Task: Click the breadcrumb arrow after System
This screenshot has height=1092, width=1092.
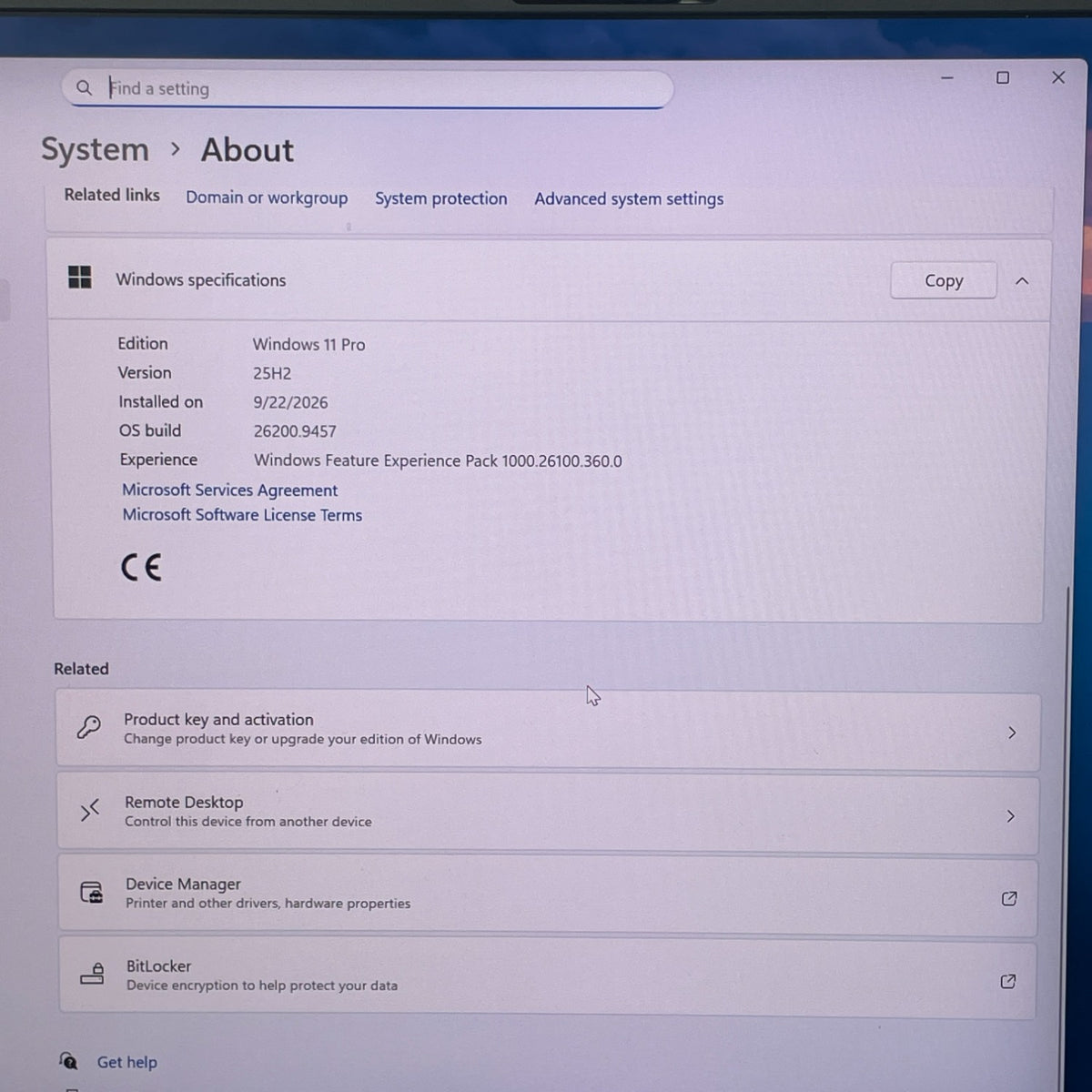Action: coord(176,149)
